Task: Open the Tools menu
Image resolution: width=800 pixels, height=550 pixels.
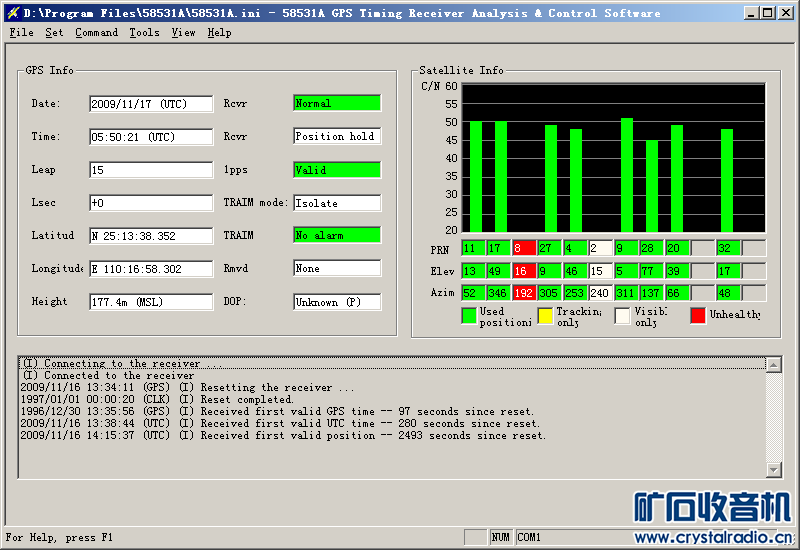Action: 144,33
